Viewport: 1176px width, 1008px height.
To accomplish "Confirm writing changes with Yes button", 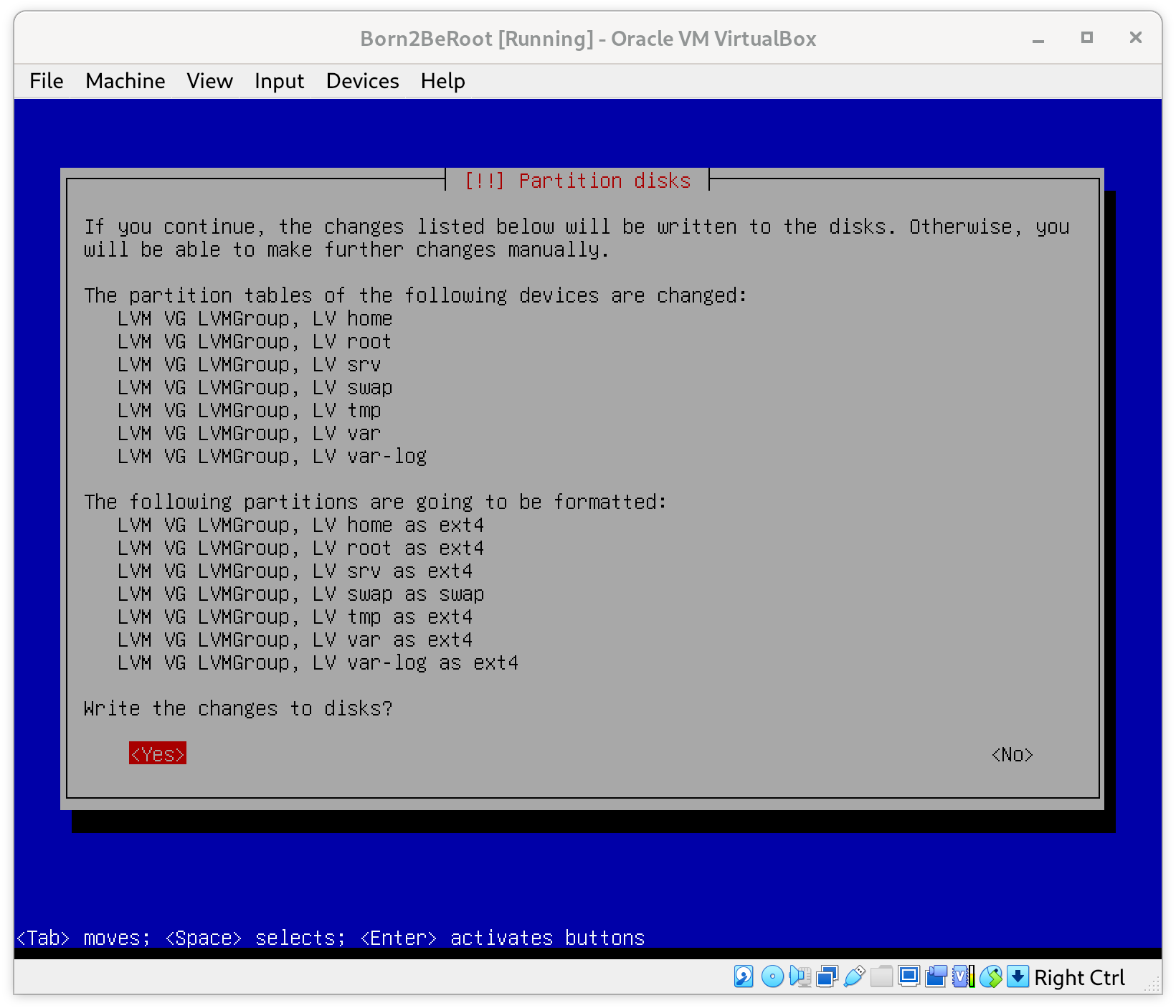I will coord(158,753).
